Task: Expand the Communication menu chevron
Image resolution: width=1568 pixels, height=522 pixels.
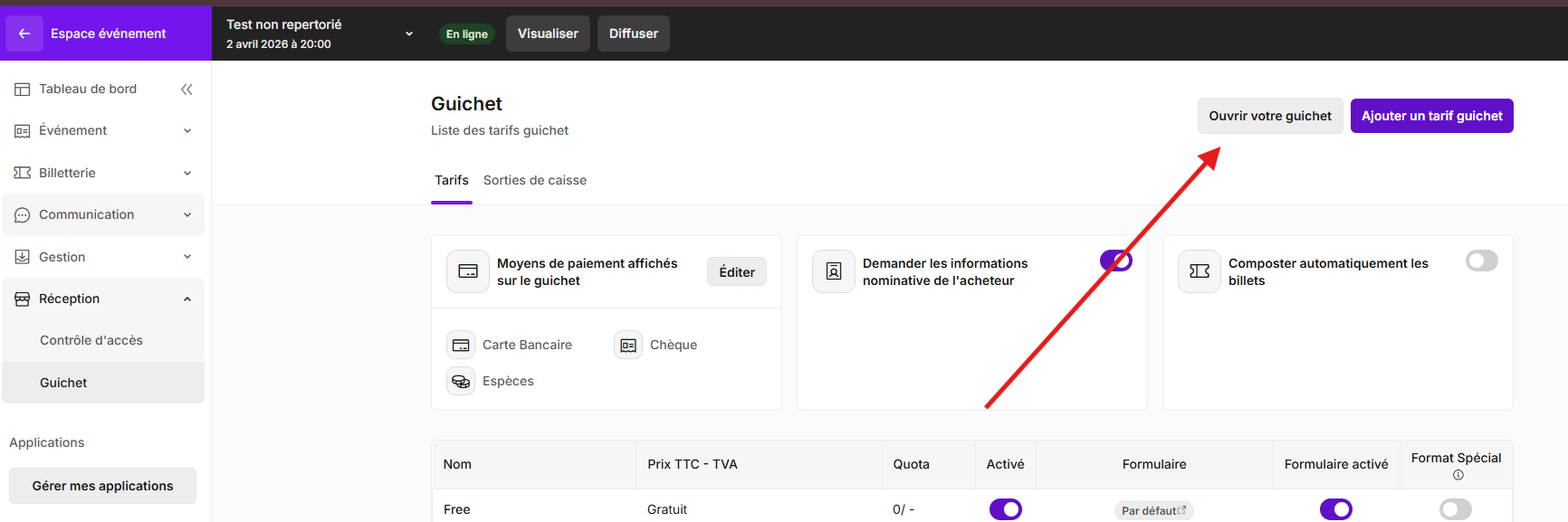Action: click(187, 215)
